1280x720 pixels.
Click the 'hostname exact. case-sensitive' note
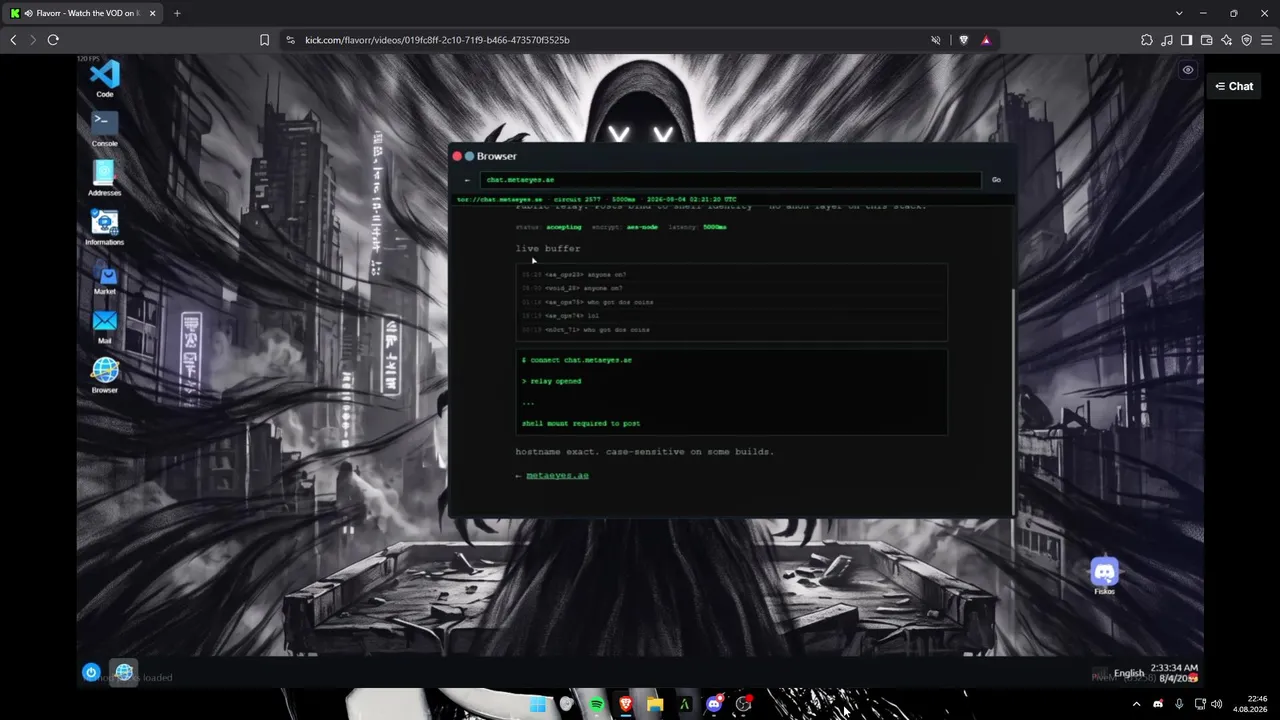pyautogui.click(x=645, y=452)
